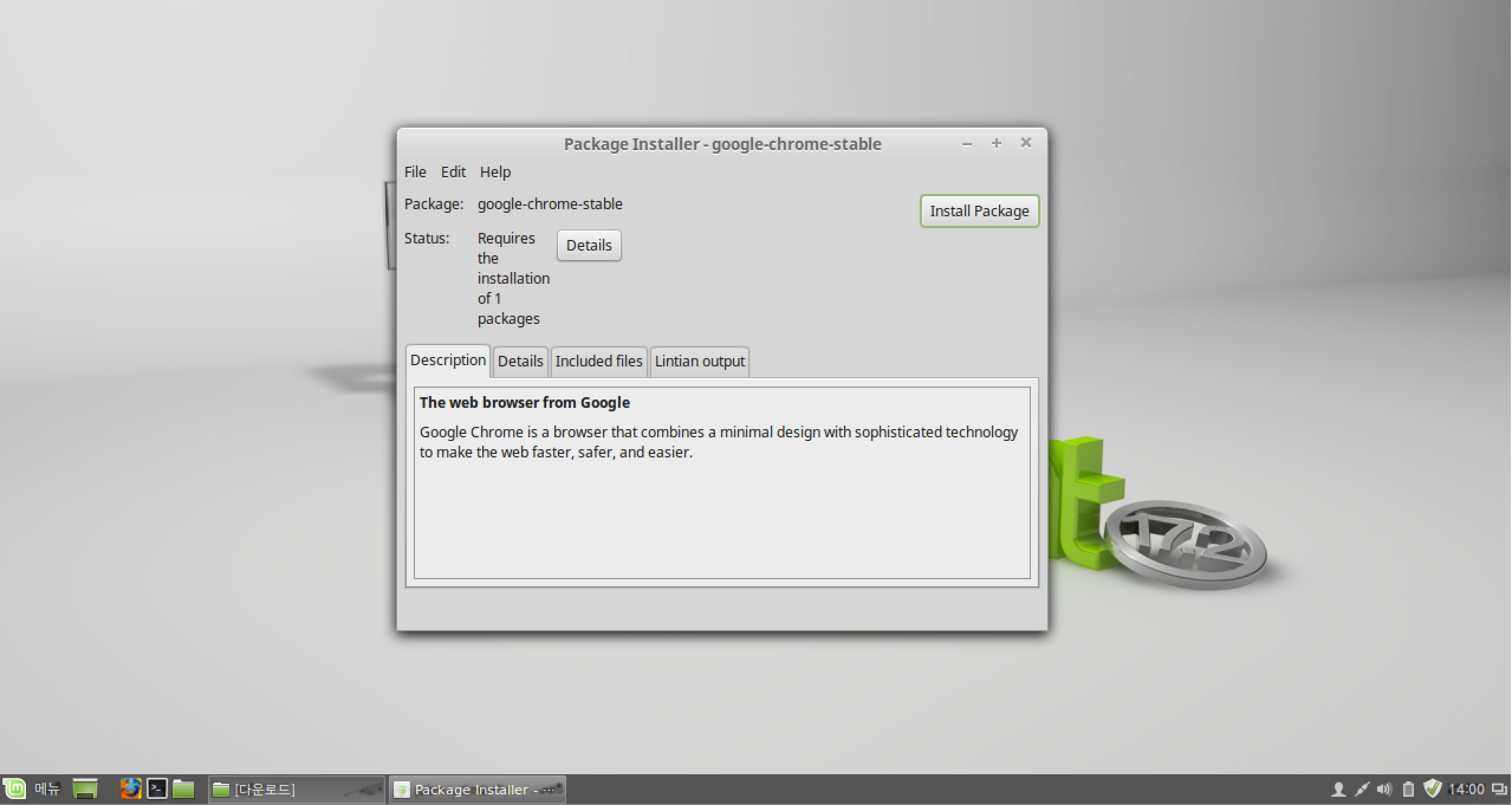Select Package Installer taskbar entry
This screenshot has width=1512, height=805.
477,790
